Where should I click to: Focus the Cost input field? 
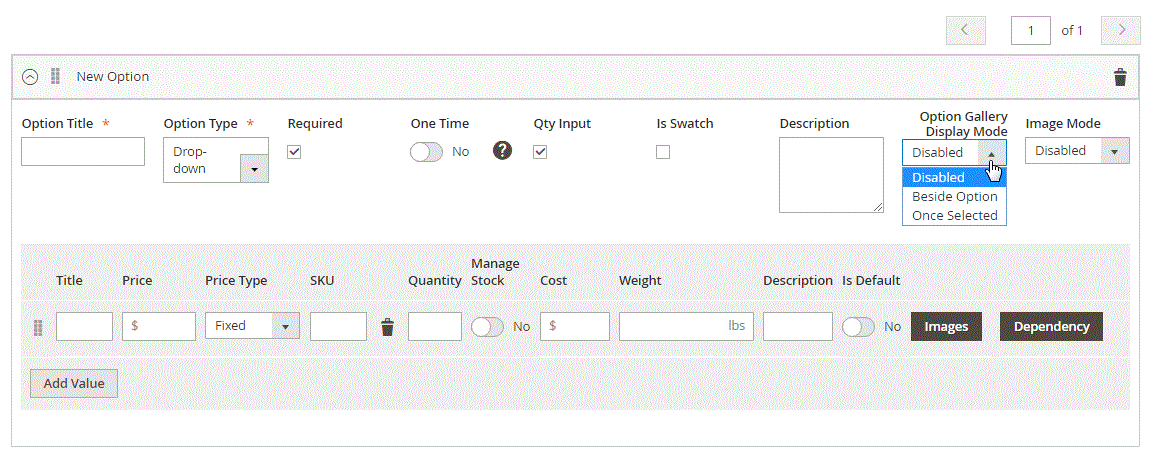point(575,326)
